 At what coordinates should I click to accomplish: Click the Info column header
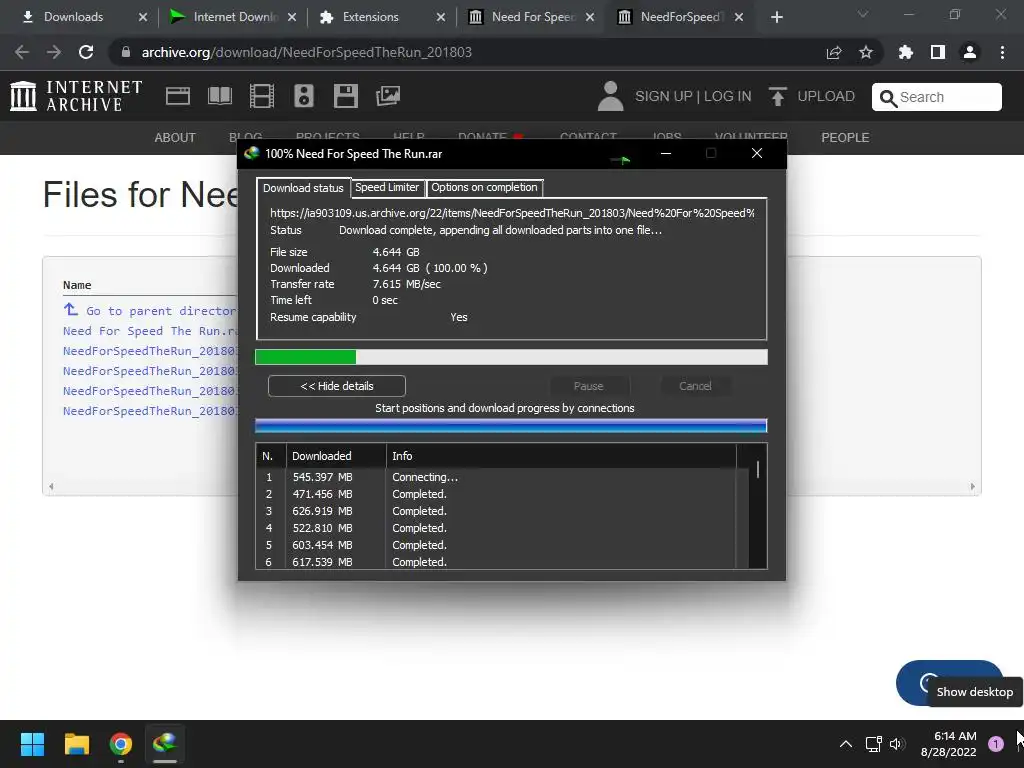(561, 456)
